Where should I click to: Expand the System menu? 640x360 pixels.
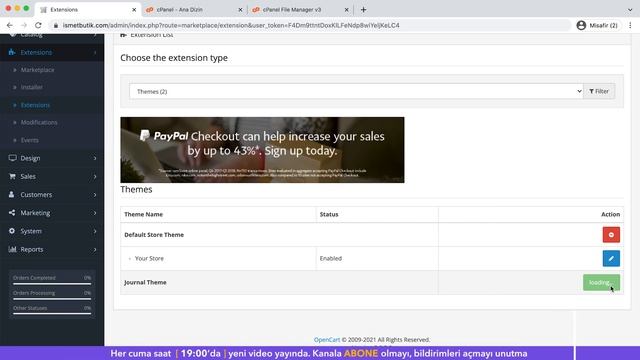[x=52, y=231]
